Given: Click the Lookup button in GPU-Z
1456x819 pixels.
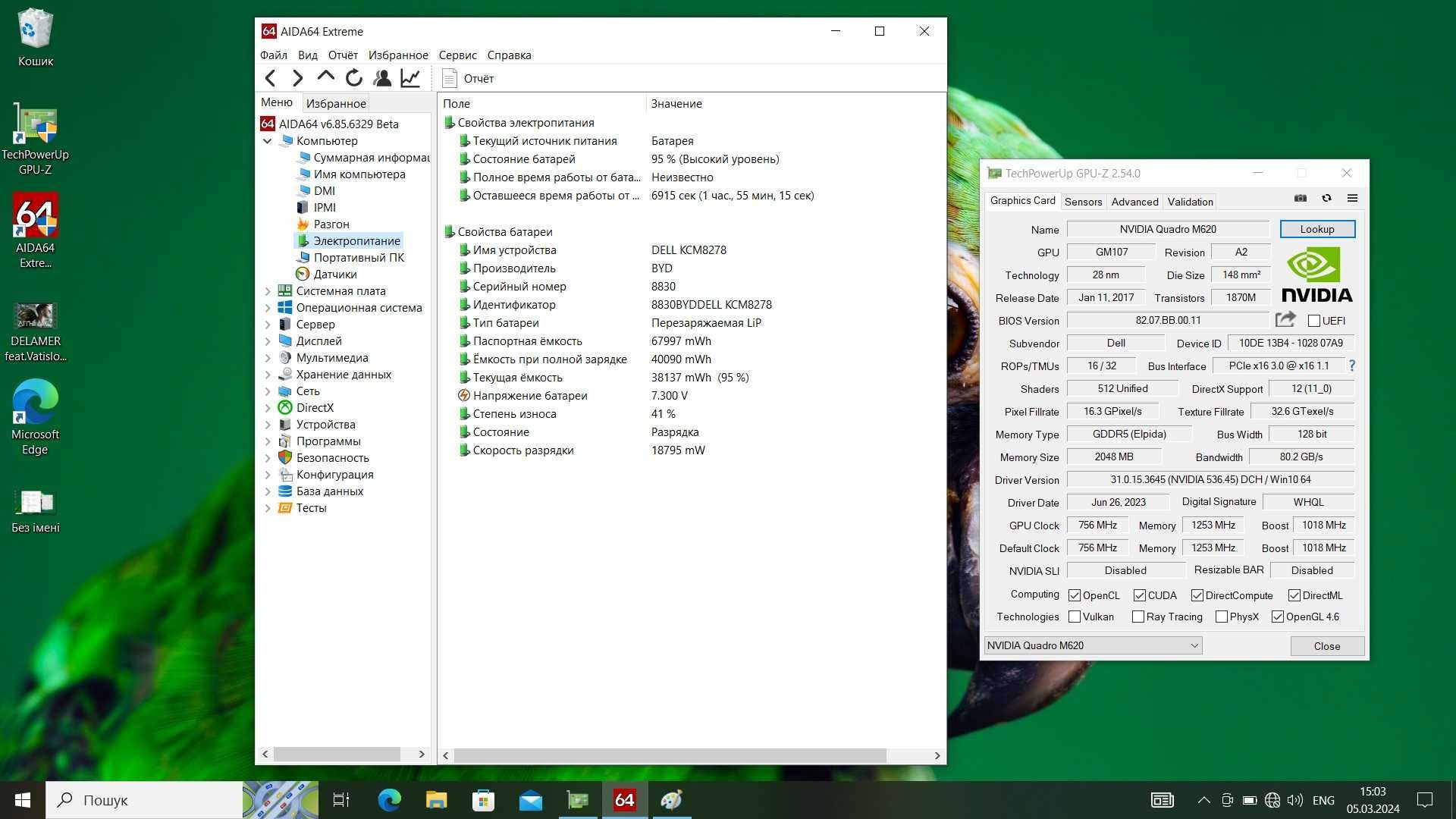Looking at the screenshot, I should point(1317,229).
